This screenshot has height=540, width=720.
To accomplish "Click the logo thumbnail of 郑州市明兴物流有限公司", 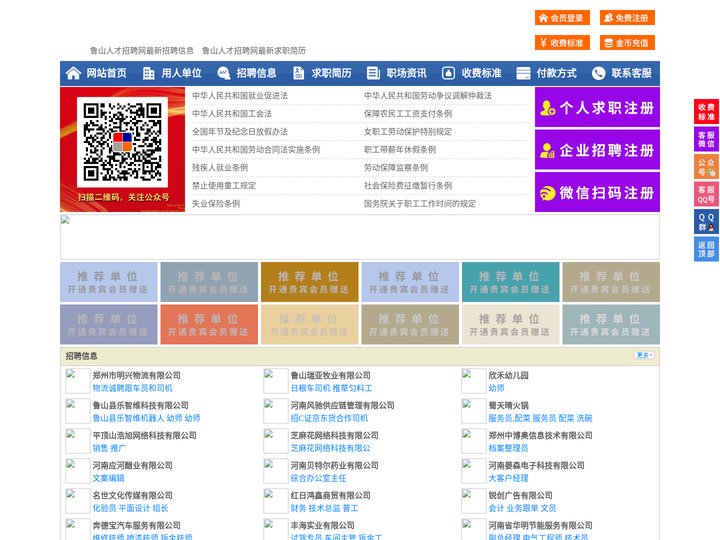I will tap(78, 381).
